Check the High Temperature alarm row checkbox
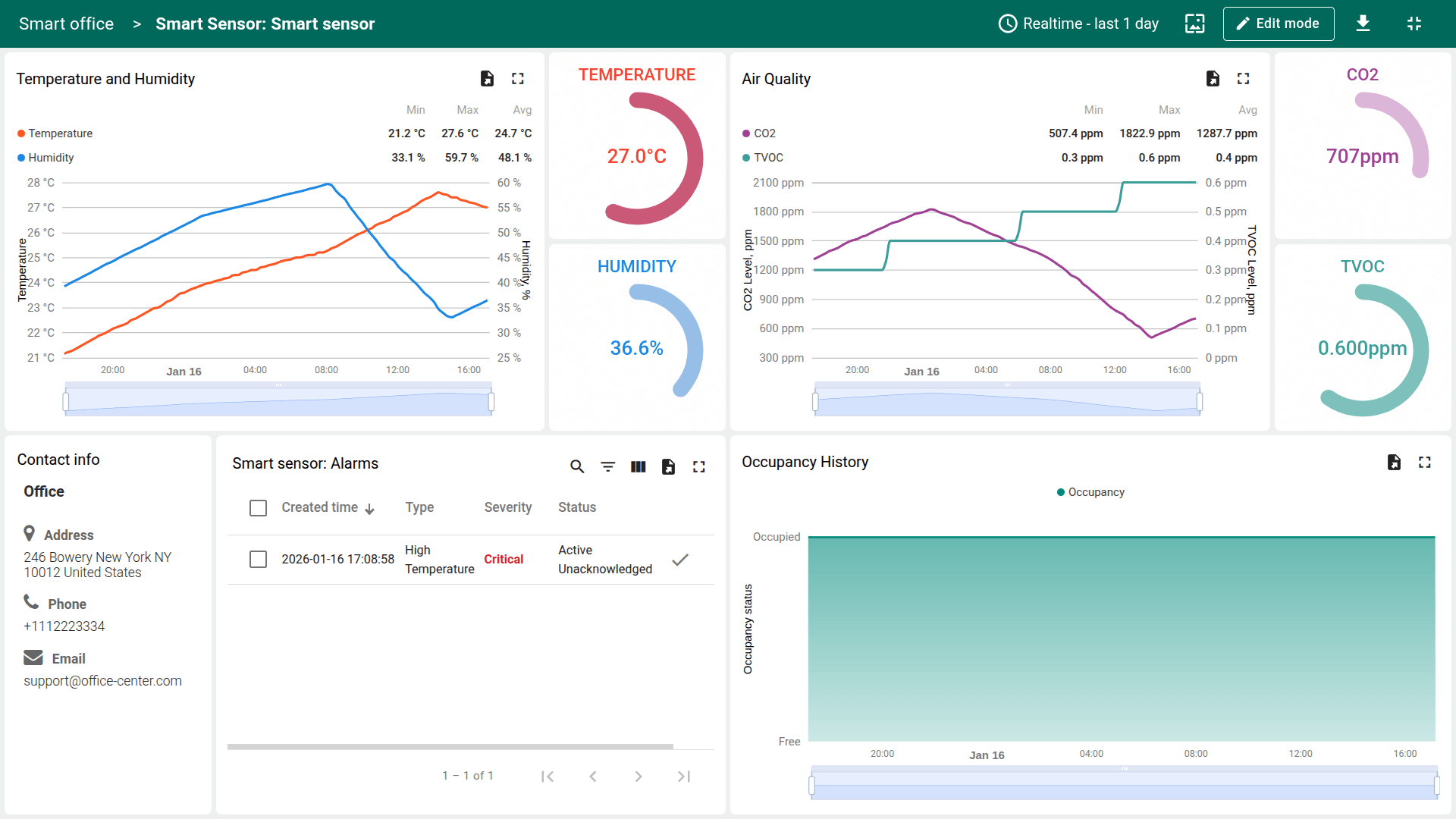The height and width of the screenshot is (819, 1456). [x=258, y=560]
